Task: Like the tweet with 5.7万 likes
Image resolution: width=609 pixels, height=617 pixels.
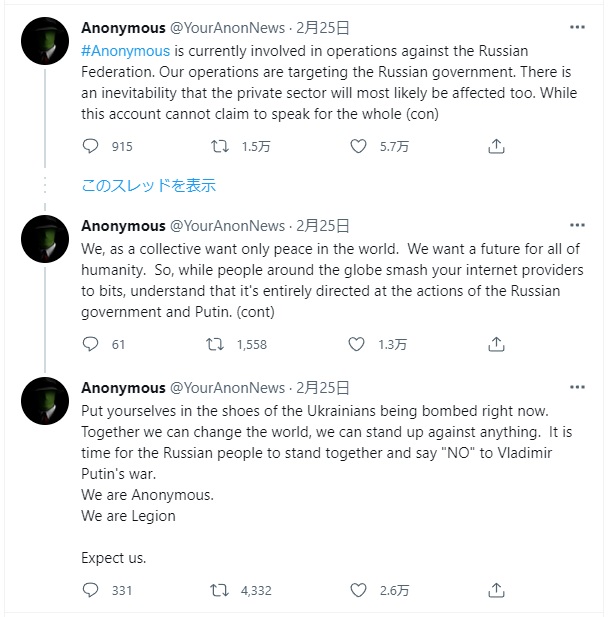Action: pos(359,146)
